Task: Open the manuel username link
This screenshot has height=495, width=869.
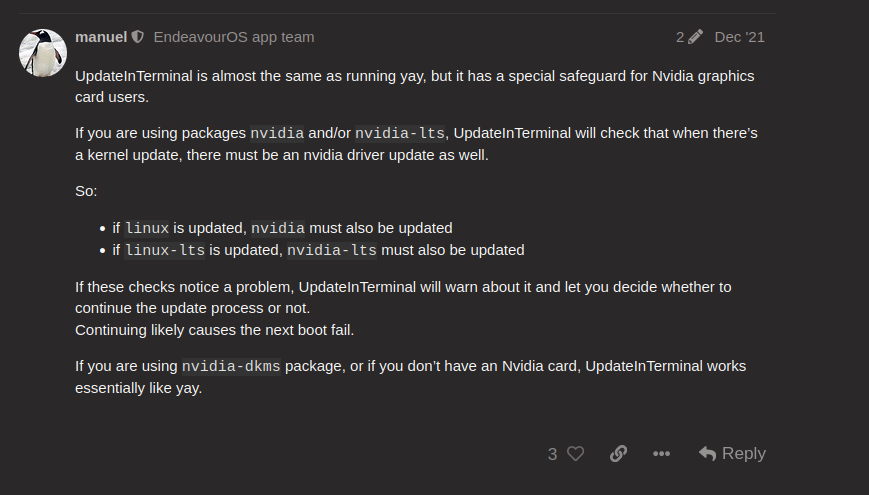Action: pyautogui.click(x=101, y=37)
